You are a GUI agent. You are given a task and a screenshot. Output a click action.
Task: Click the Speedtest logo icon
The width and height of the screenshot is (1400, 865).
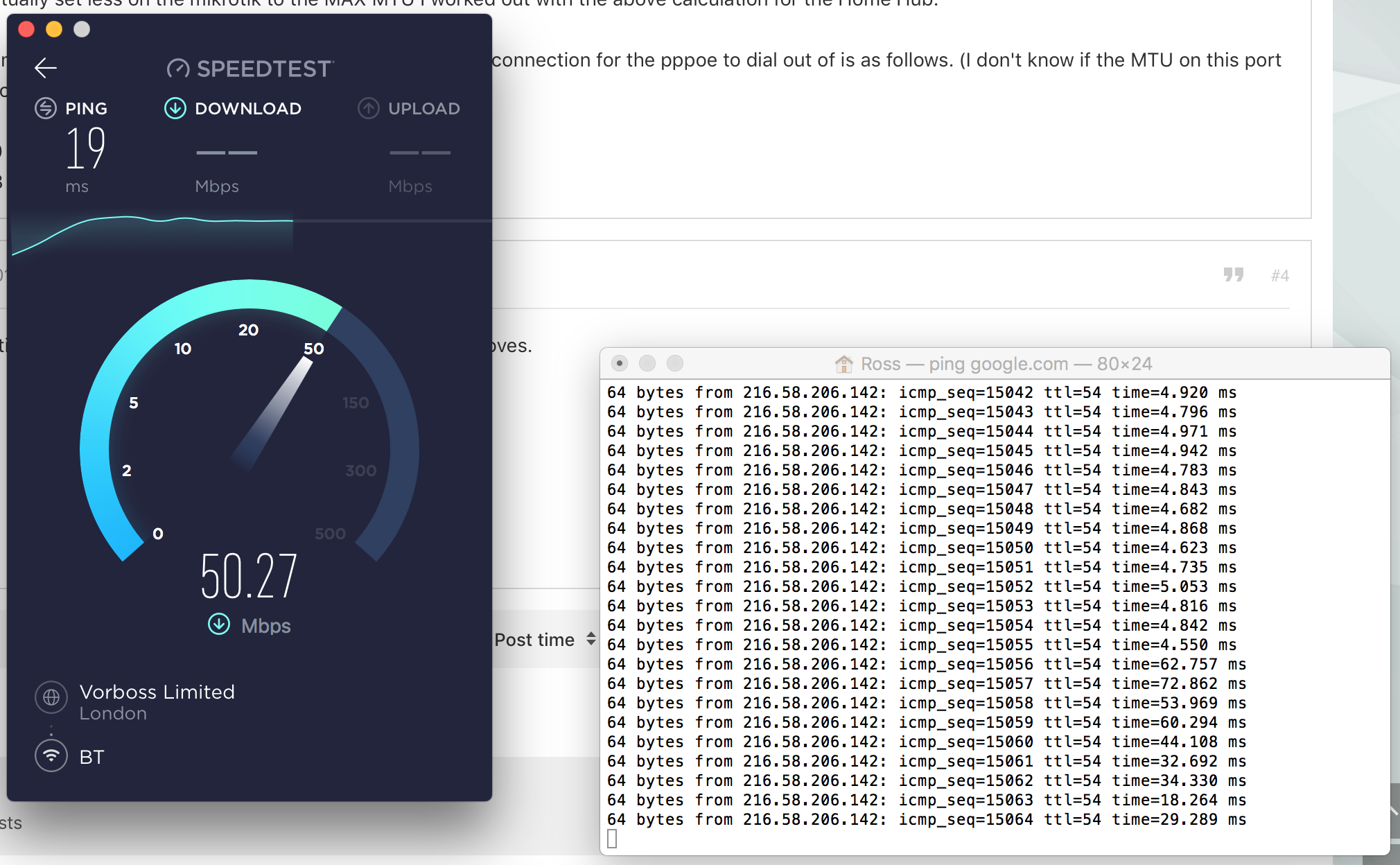click(x=180, y=67)
